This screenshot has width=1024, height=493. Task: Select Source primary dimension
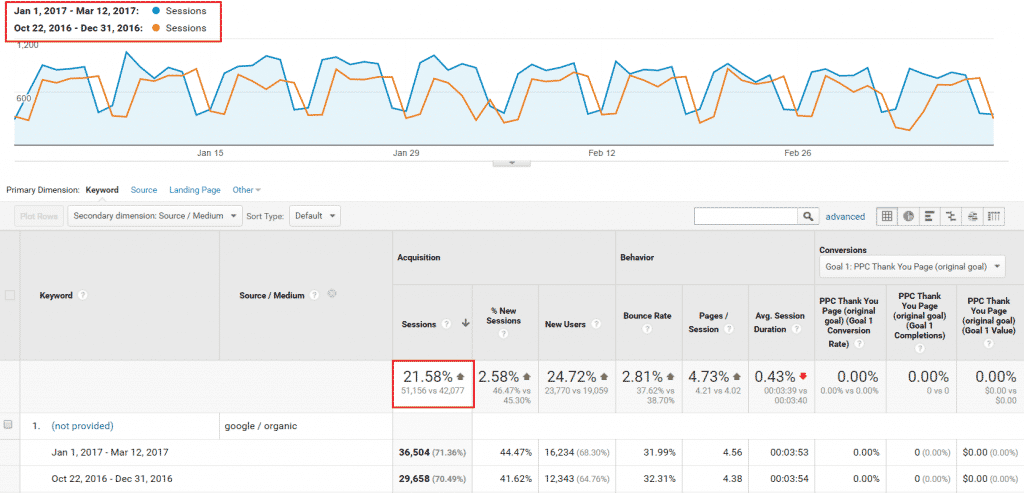click(x=144, y=190)
